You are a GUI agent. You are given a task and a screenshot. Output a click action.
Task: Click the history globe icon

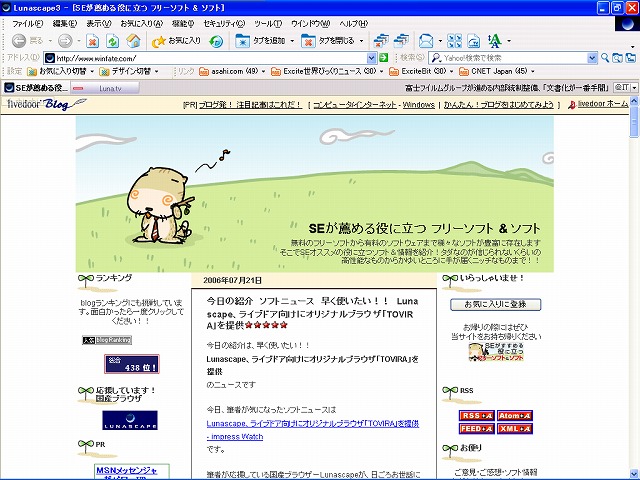[216, 41]
